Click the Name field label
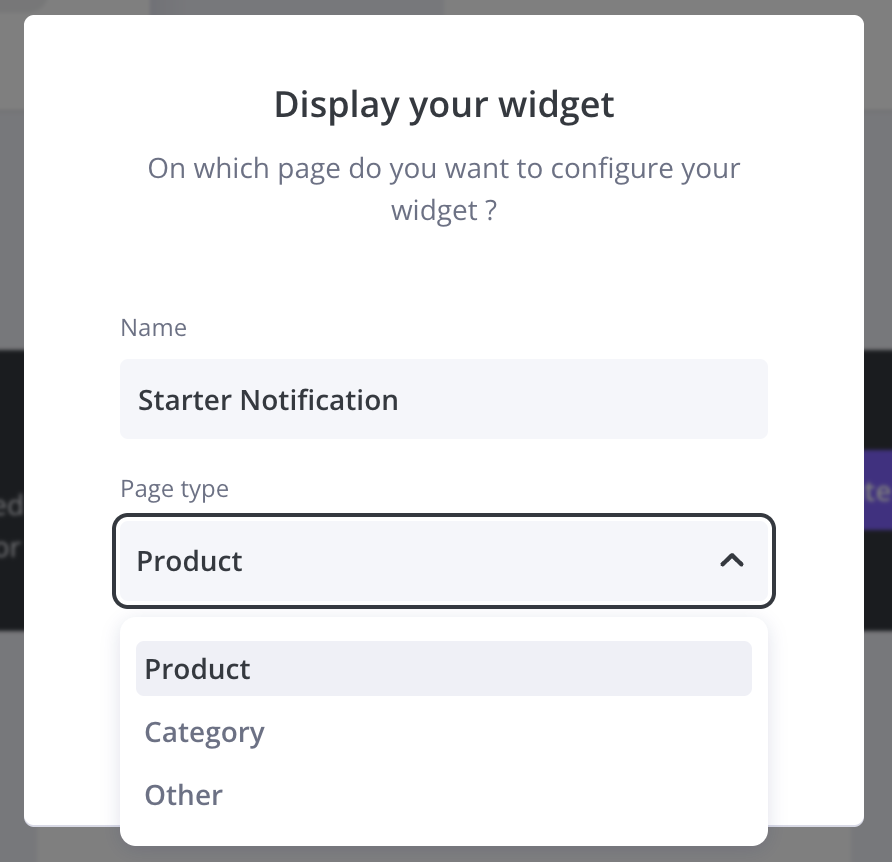The height and width of the screenshot is (862, 892). pyautogui.click(x=153, y=328)
